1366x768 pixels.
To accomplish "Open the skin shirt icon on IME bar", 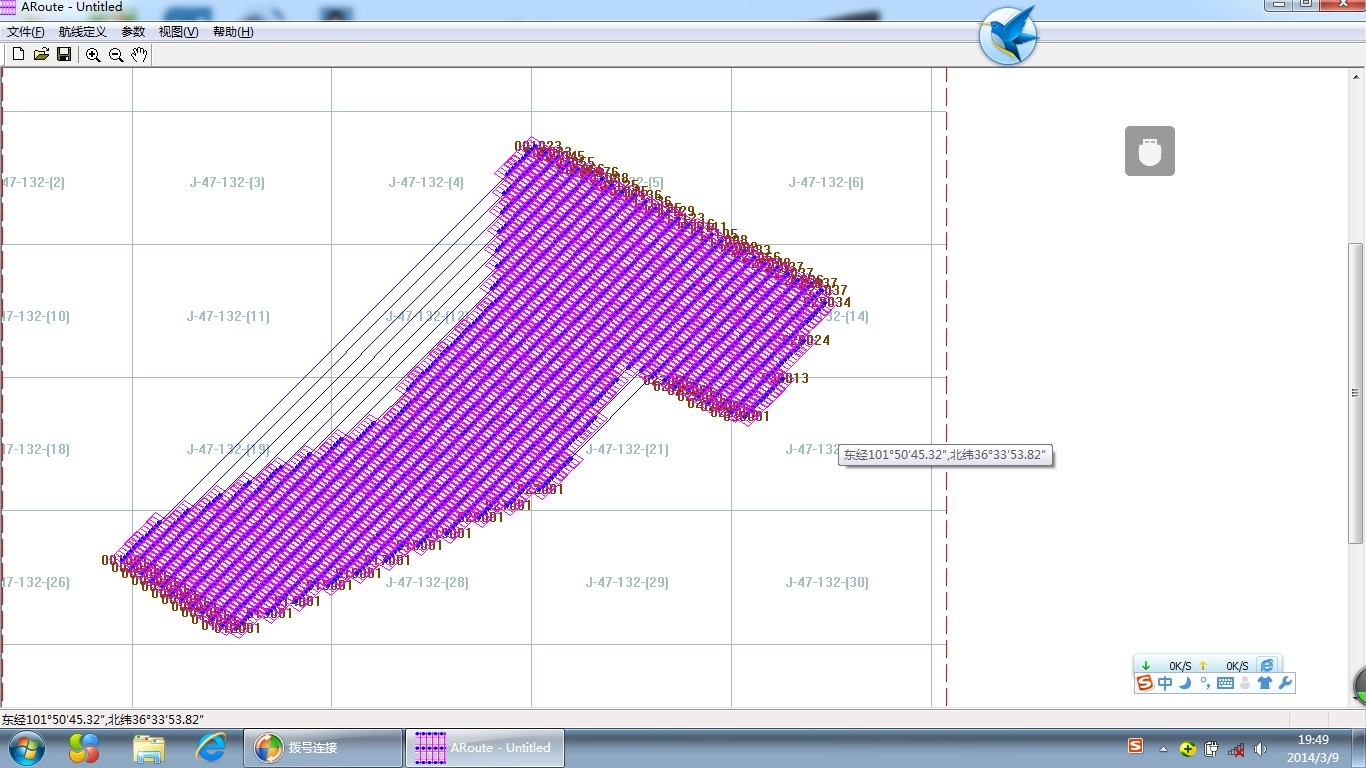I will [x=1265, y=683].
